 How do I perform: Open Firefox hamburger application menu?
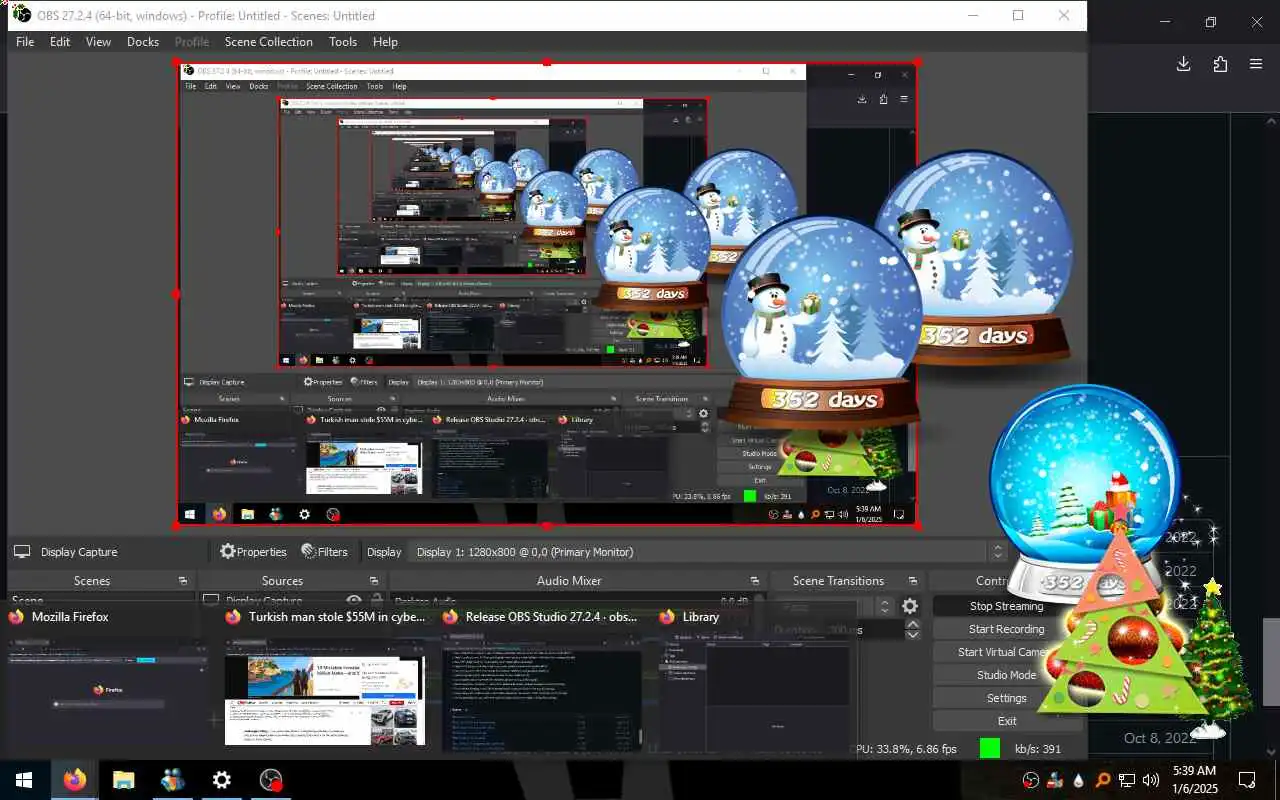(1256, 64)
